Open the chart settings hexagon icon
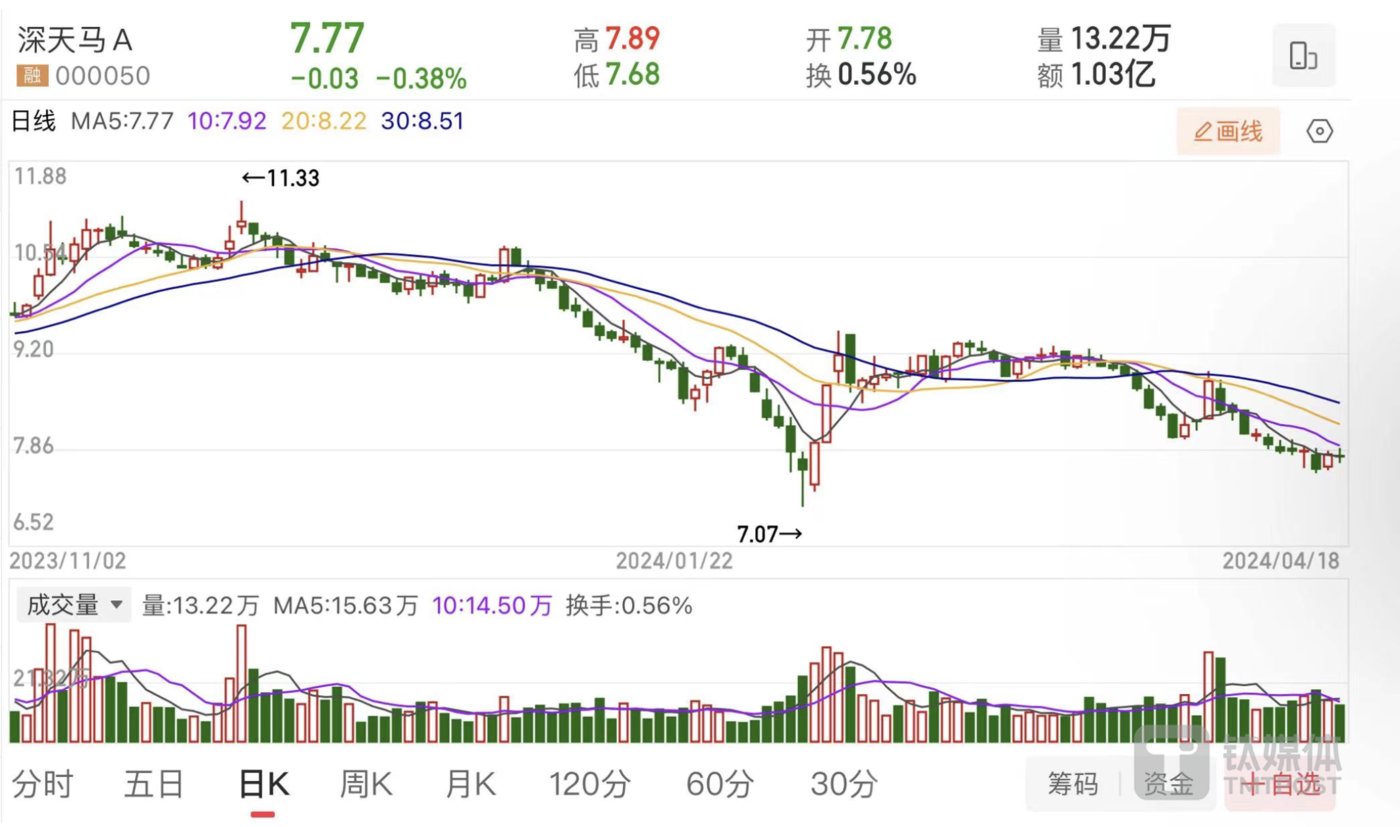This screenshot has height=827, width=1400. (1320, 131)
